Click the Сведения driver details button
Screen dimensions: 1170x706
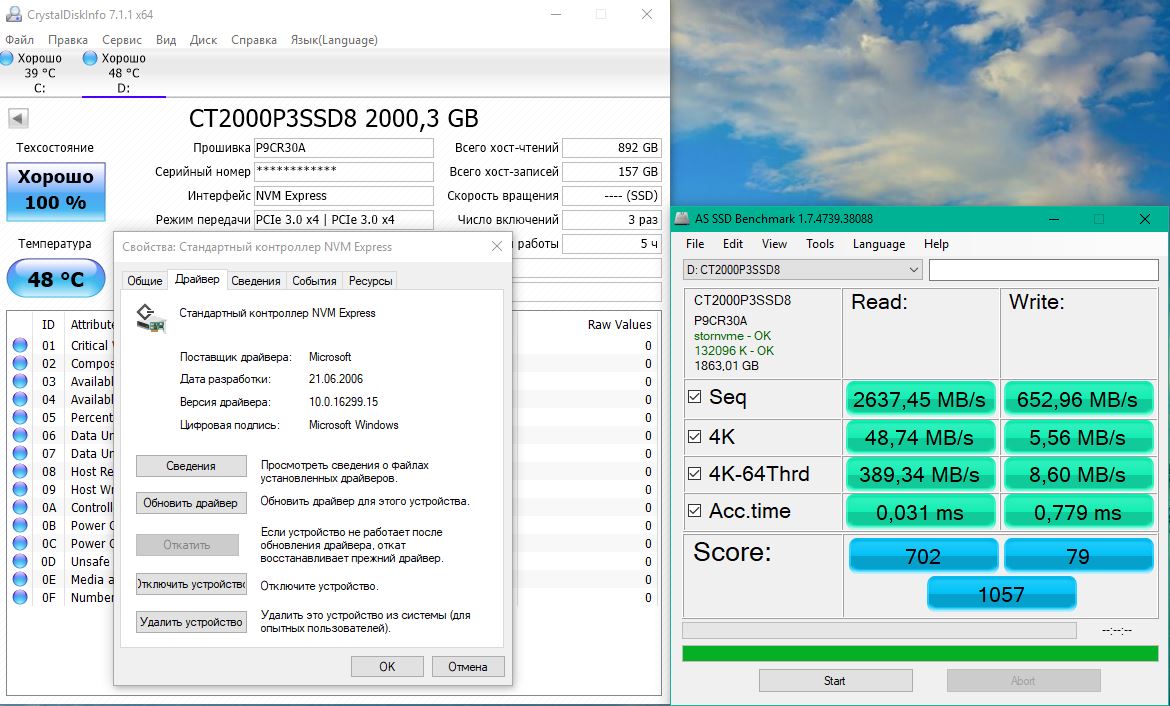point(191,466)
